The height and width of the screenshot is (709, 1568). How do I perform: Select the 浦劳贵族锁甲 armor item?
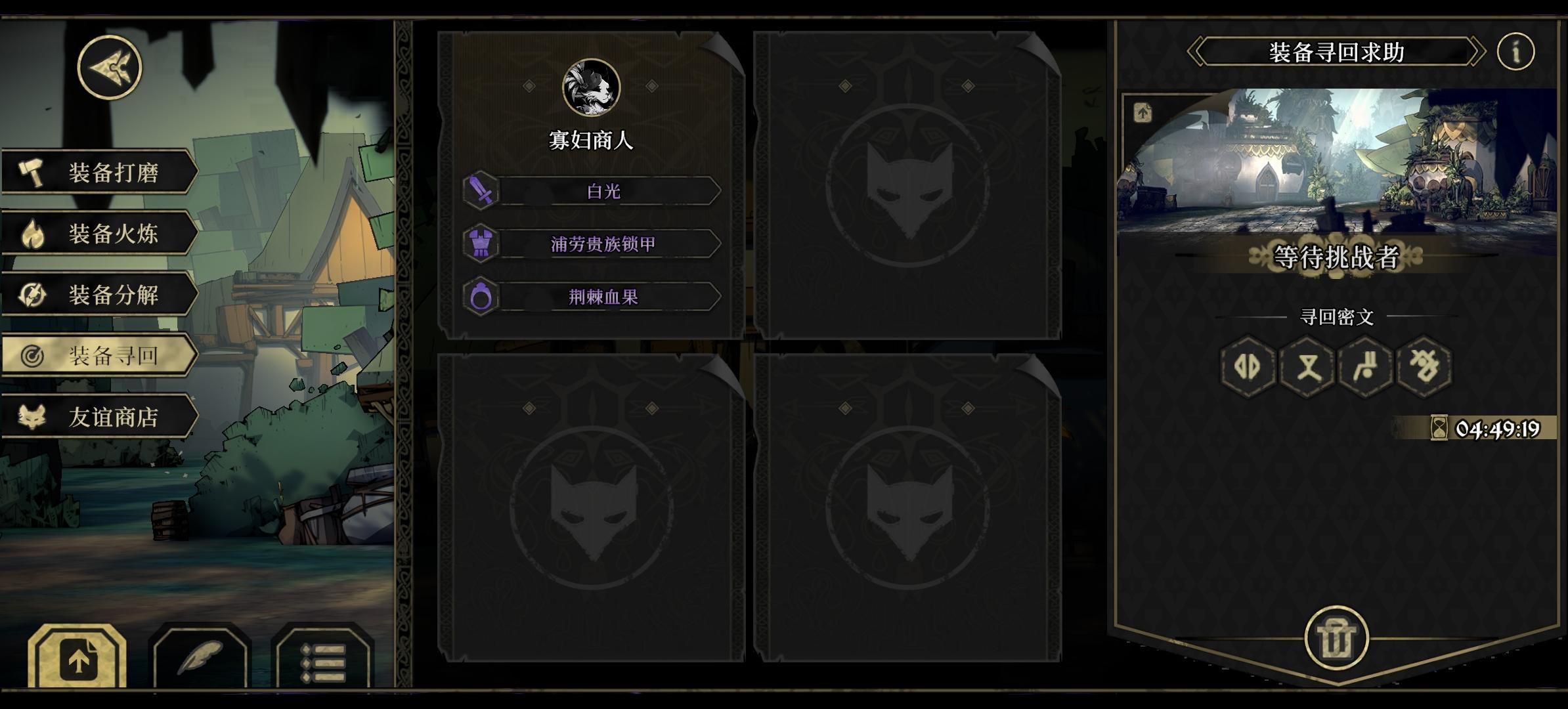(592, 244)
